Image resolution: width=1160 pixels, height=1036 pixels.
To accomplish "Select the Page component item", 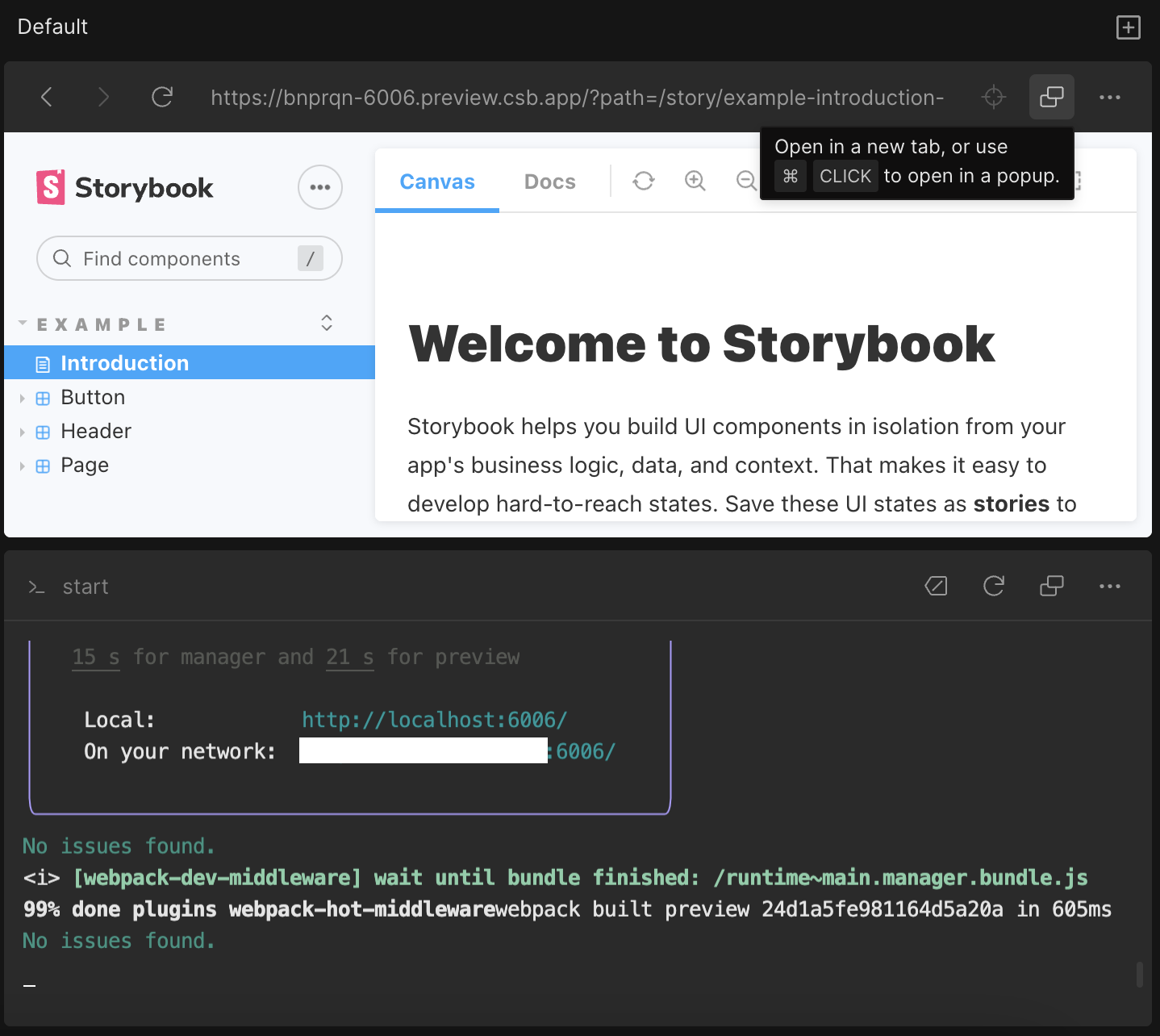I will tap(85, 466).
